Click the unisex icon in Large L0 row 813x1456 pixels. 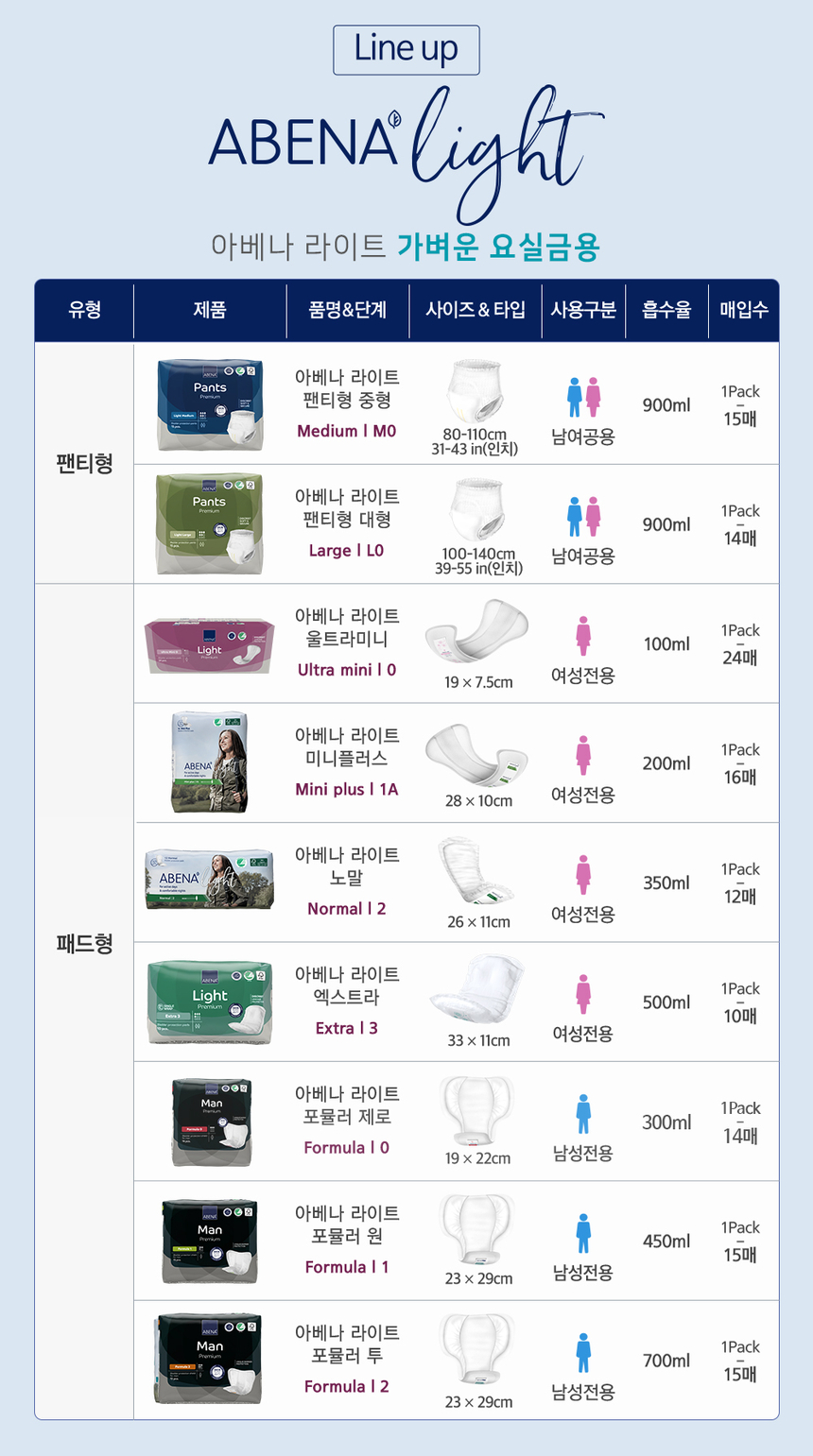coord(583,517)
